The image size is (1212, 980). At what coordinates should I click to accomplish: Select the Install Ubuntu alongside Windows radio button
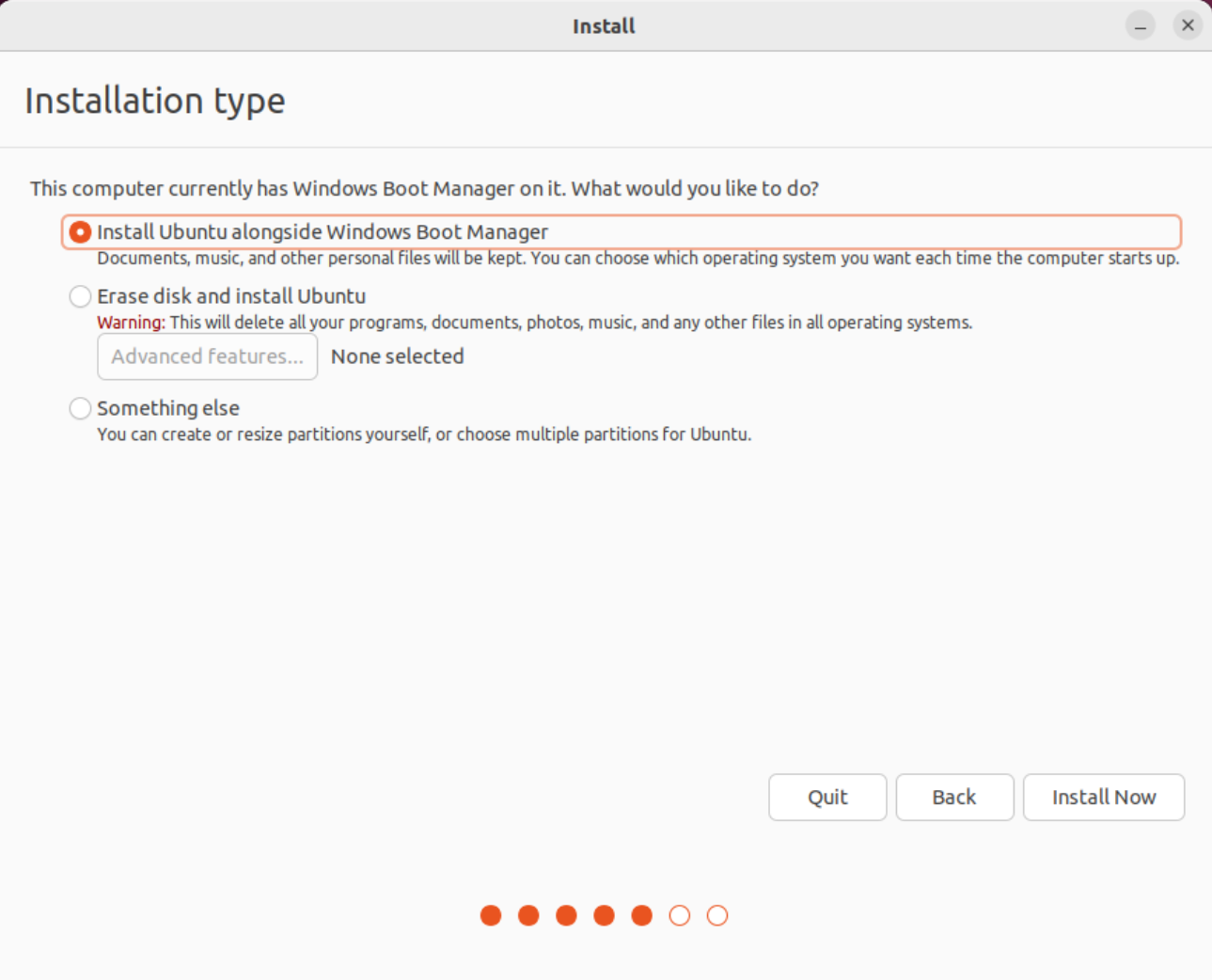coord(80,232)
